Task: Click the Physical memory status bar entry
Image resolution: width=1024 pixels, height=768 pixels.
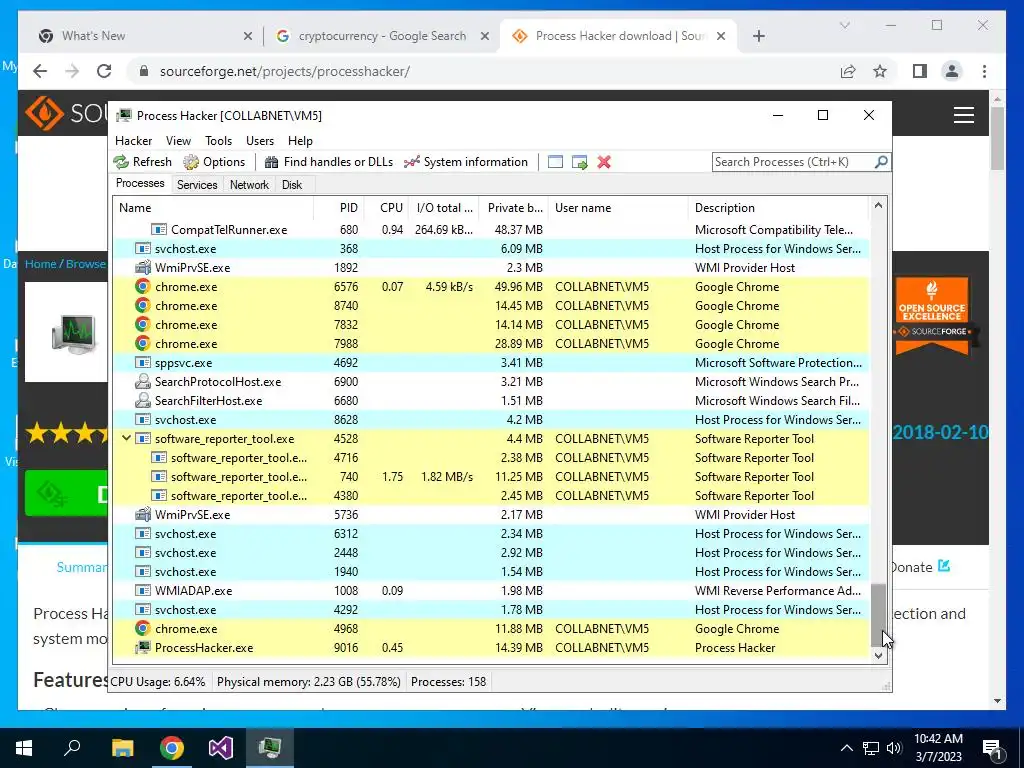Action: pyautogui.click(x=308, y=681)
